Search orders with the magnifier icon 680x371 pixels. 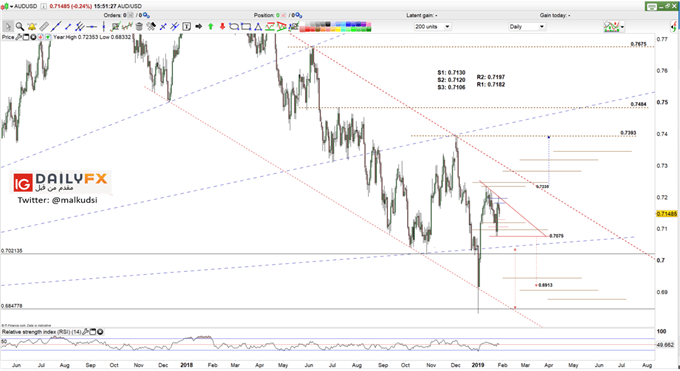pyautogui.click(x=147, y=15)
